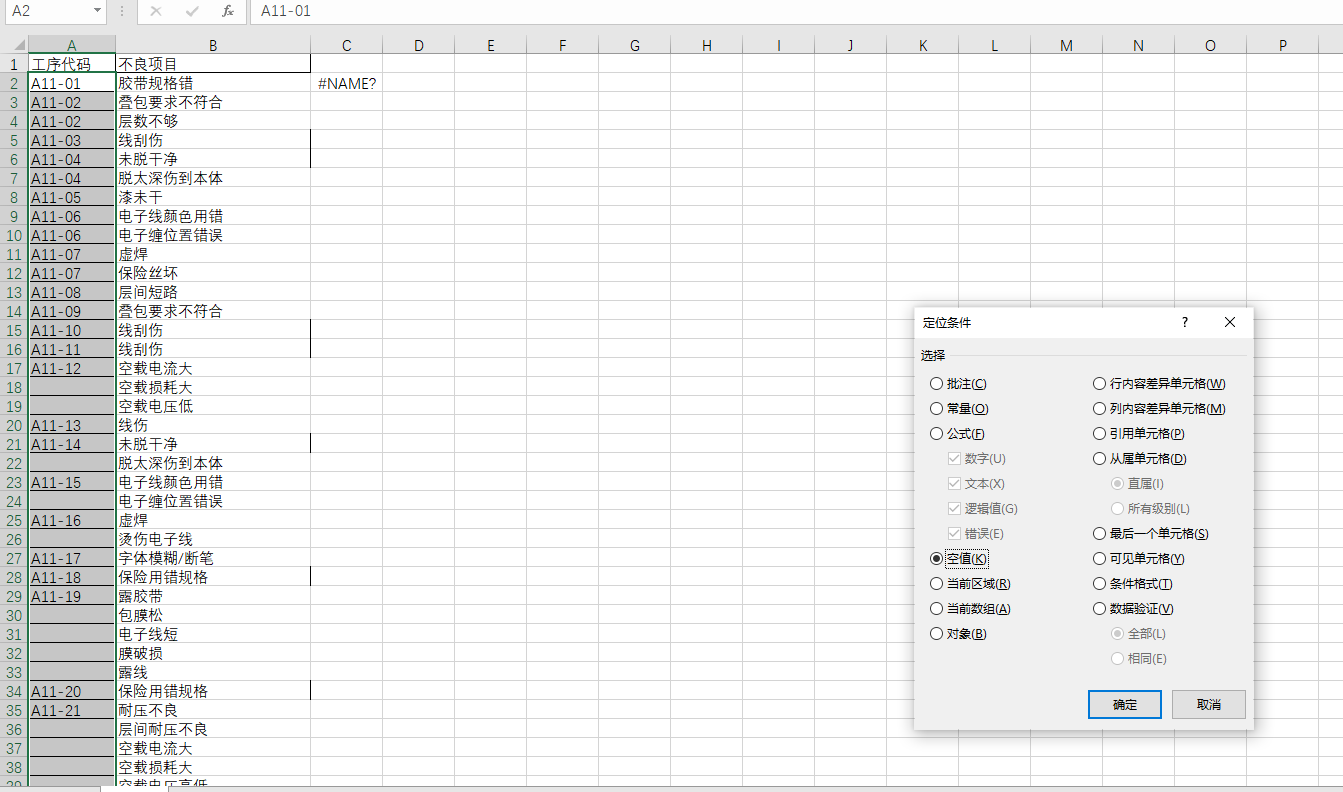1343x792 pixels.
Task: Click the formula bar containing A11-01
Action: (795, 11)
